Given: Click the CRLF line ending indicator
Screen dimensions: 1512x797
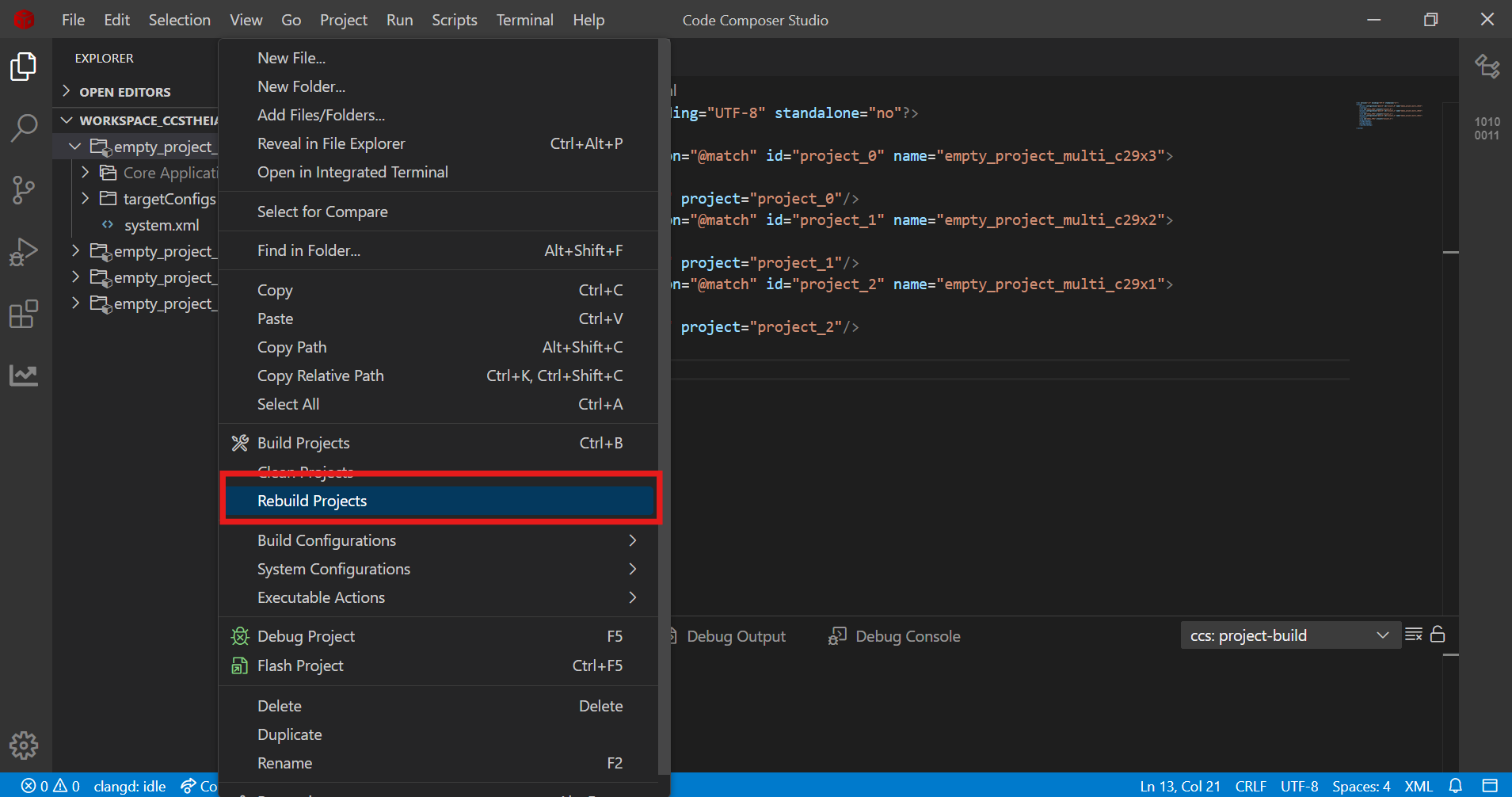Looking at the screenshot, I should [x=1250, y=786].
